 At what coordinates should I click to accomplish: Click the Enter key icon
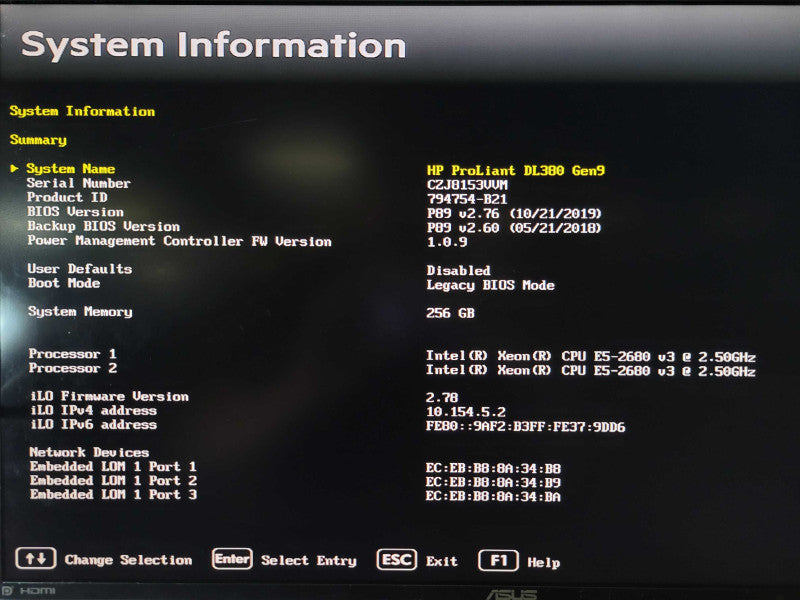(x=232, y=559)
